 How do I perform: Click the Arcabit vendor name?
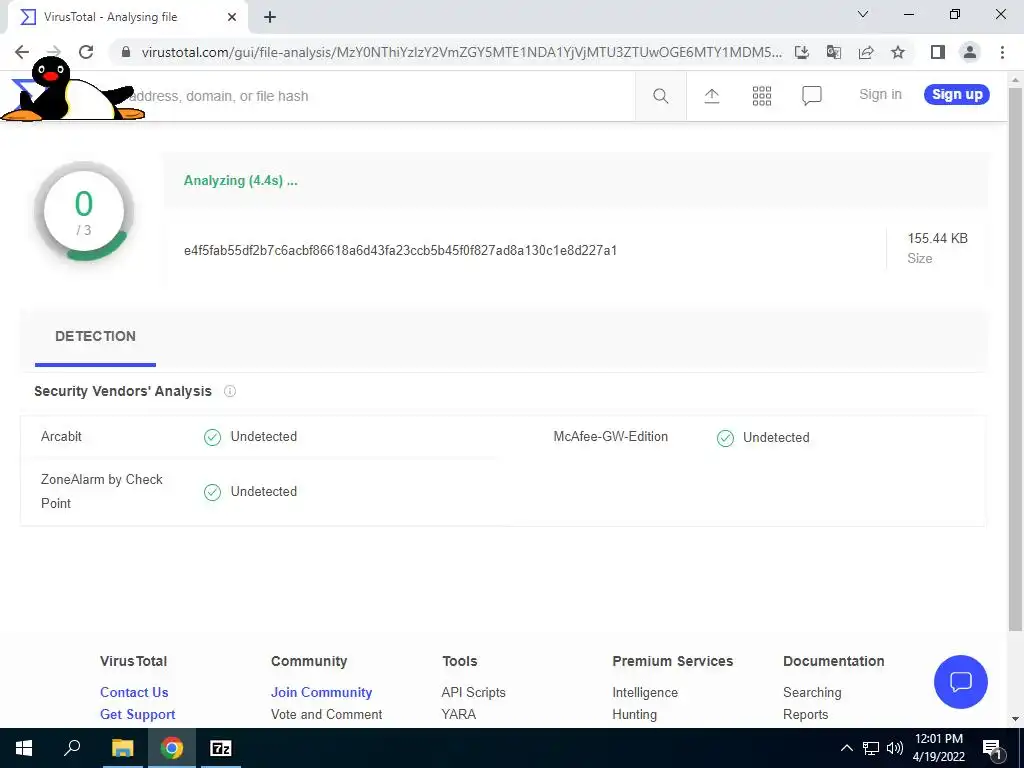click(61, 436)
